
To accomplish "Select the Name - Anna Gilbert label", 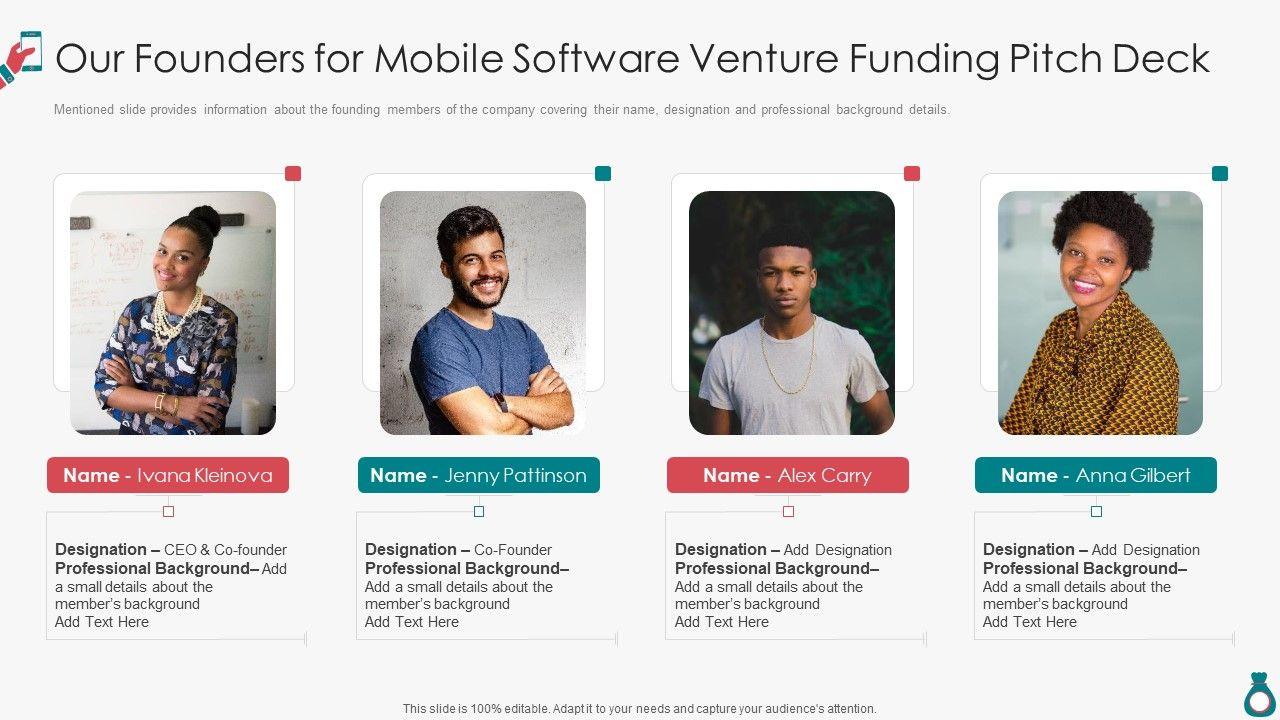I will pyautogui.click(x=1096, y=475).
